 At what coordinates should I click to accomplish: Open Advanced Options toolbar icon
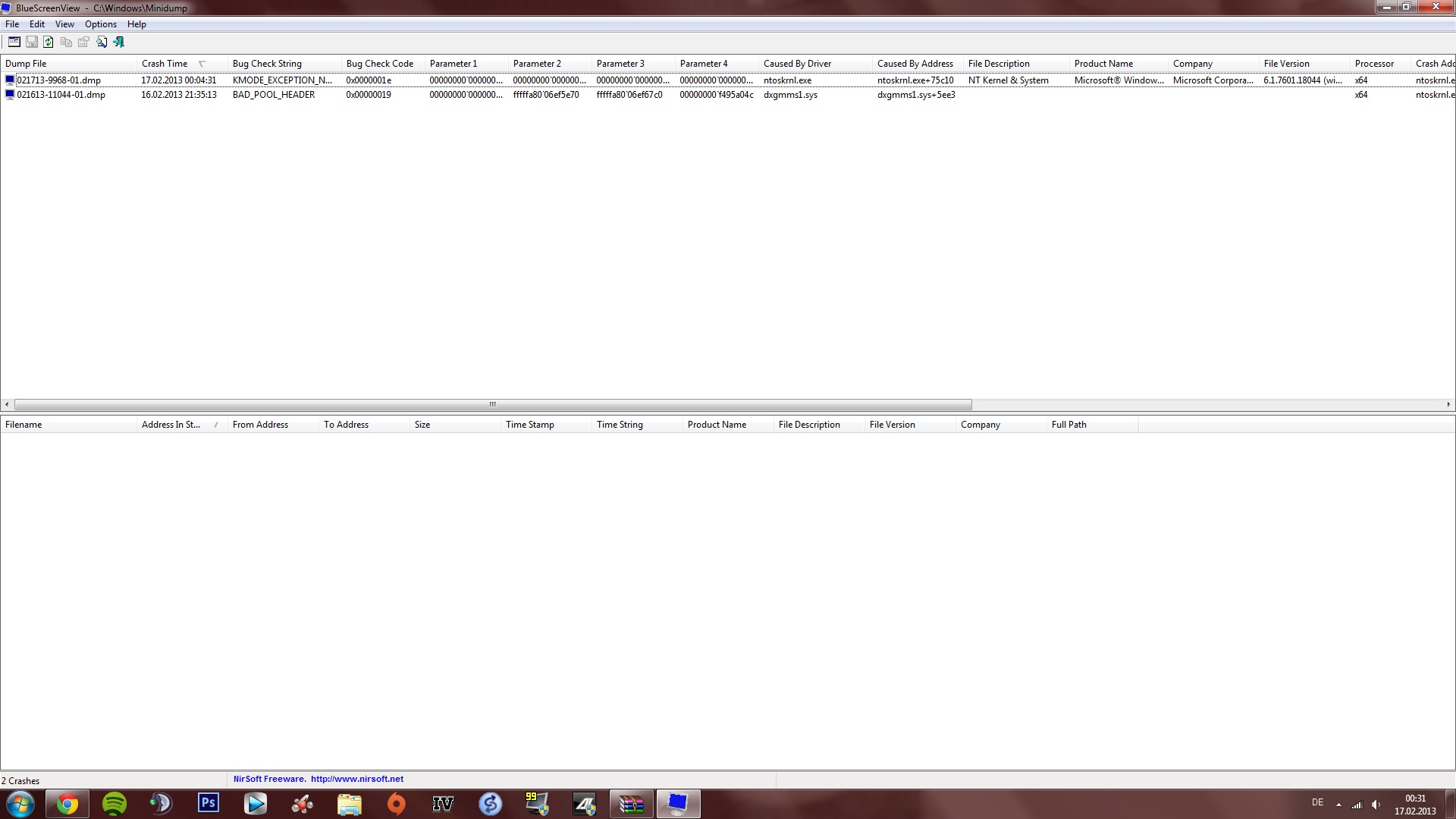14,42
